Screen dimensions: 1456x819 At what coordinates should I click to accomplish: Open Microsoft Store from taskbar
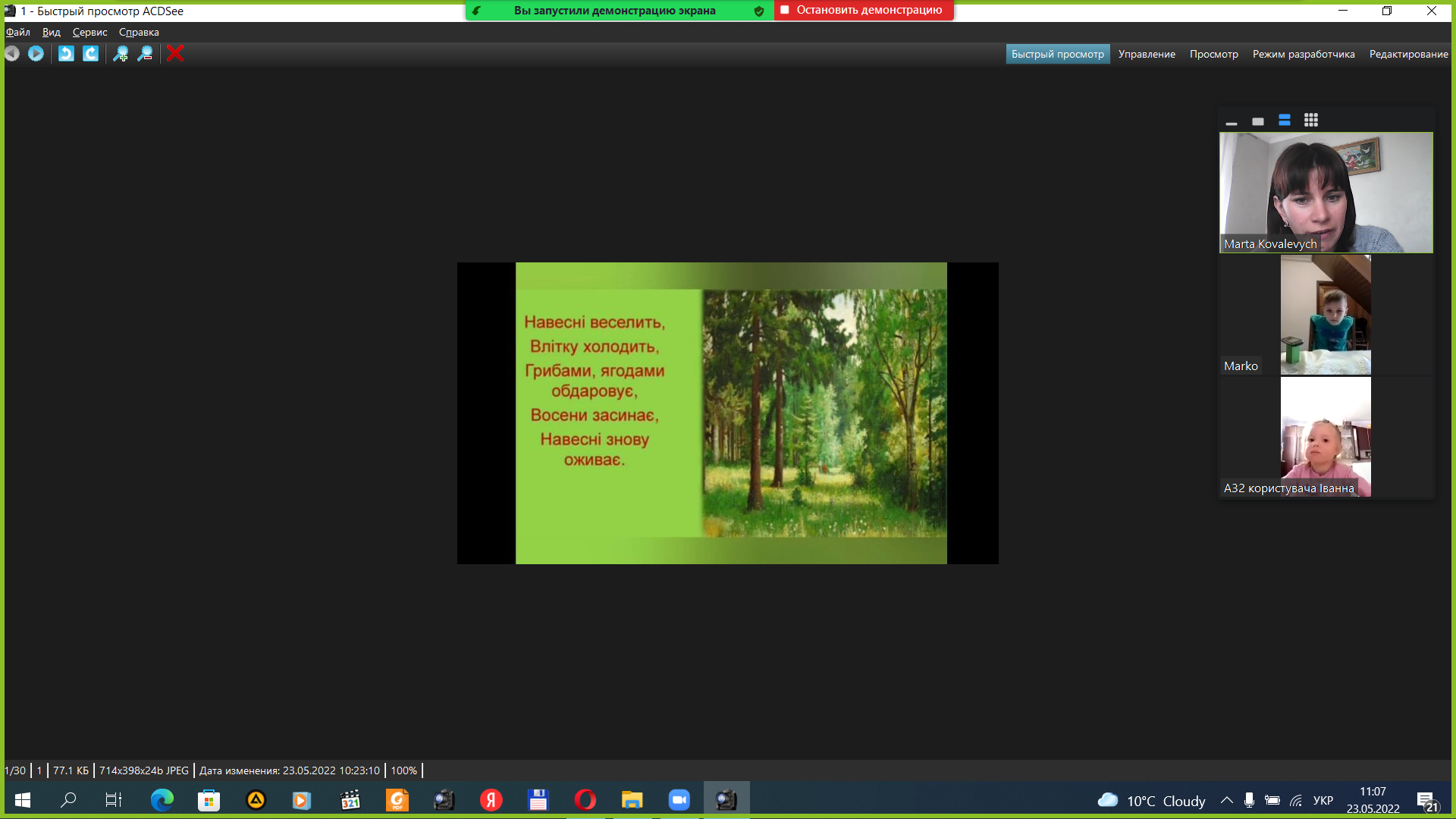[209, 800]
